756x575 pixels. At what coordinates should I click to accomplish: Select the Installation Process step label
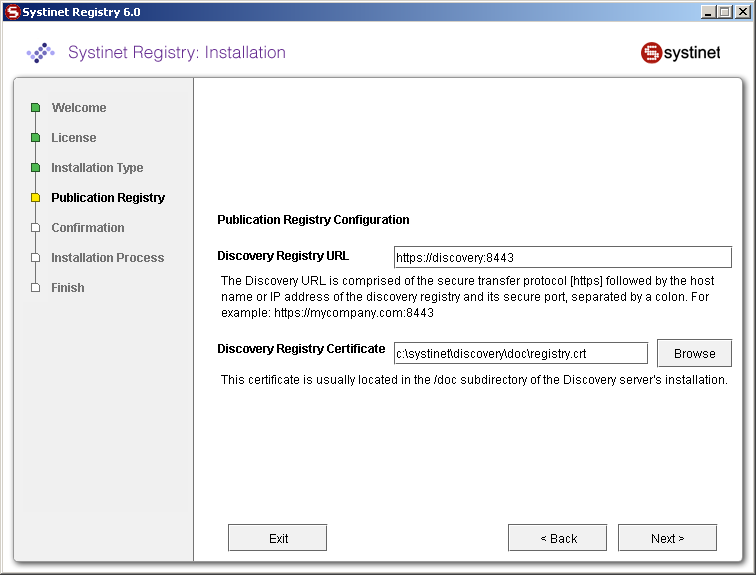point(108,257)
